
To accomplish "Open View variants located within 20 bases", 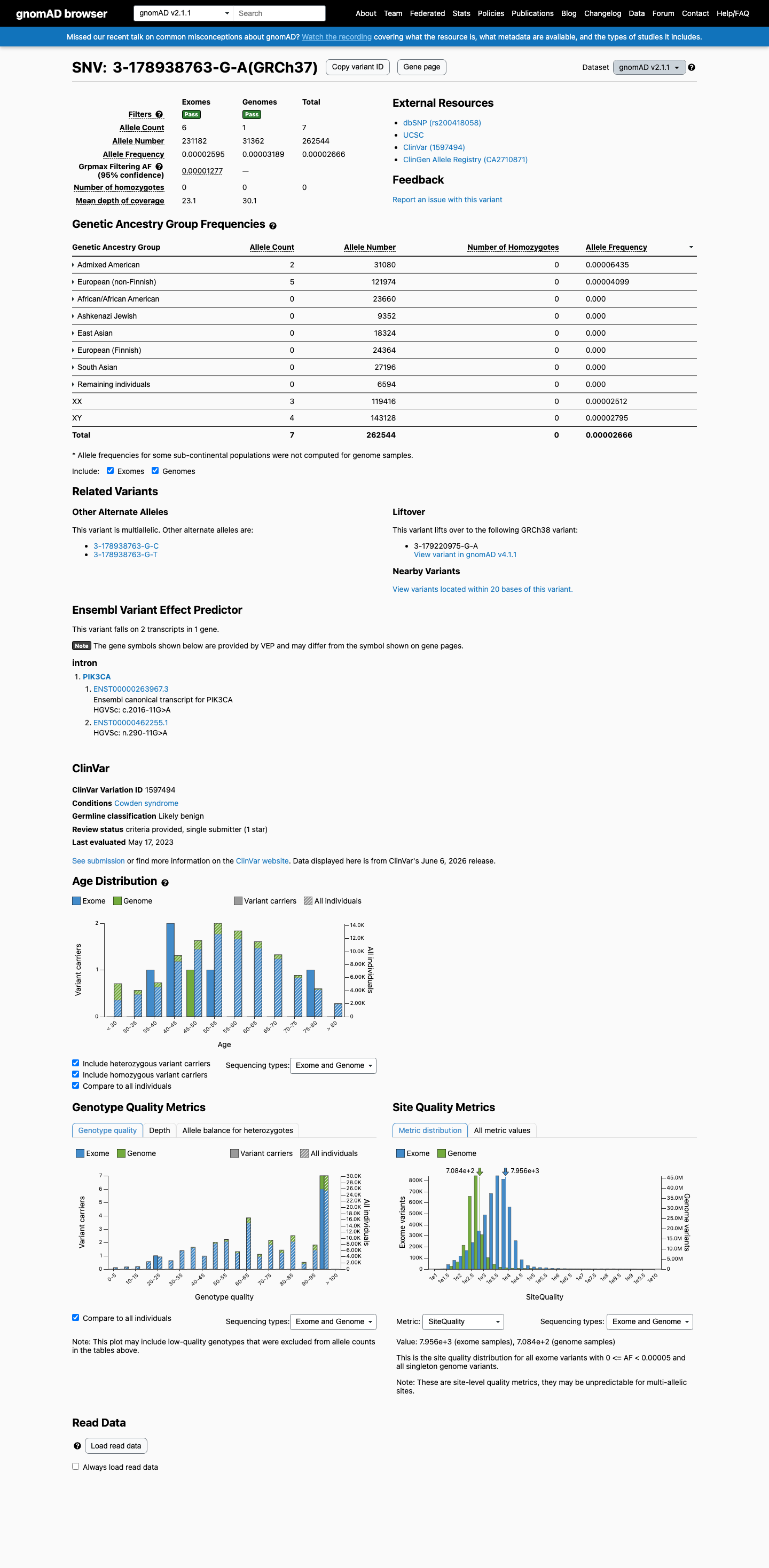I will click(482, 589).
